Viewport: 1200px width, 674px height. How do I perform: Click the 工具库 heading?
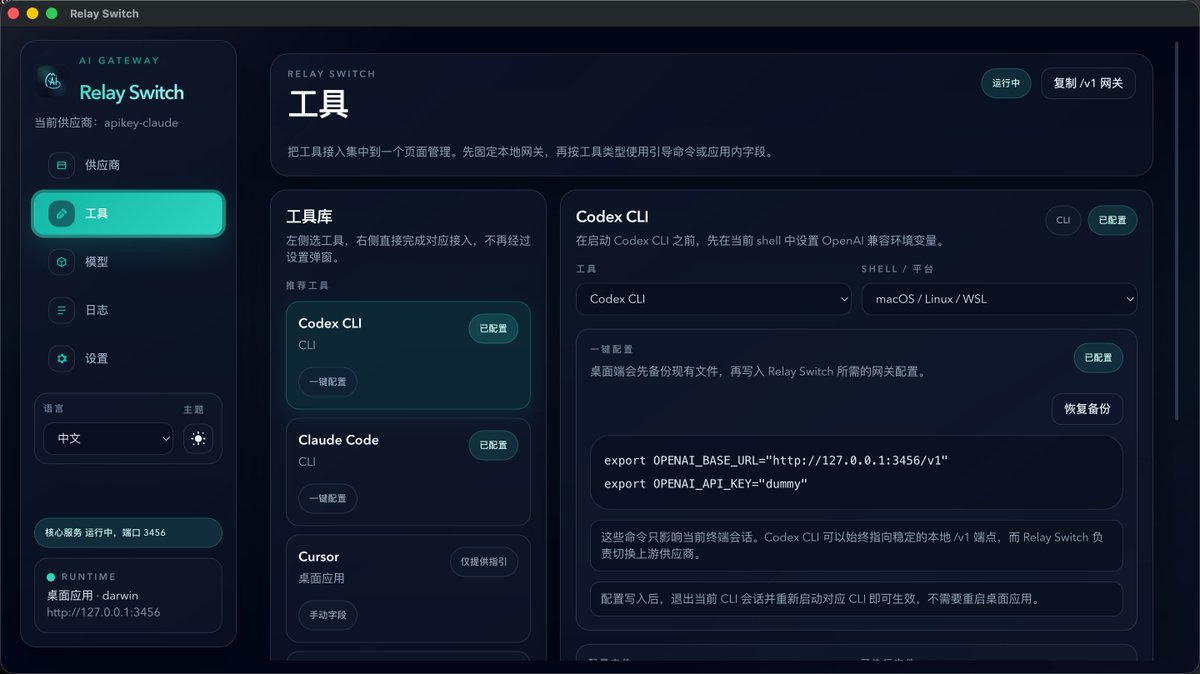click(x=309, y=217)
